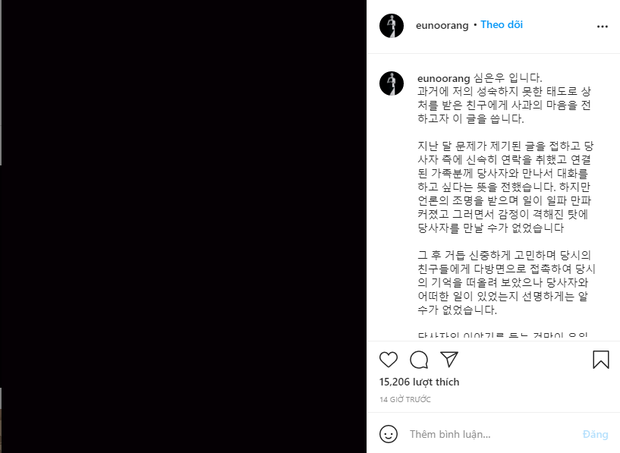Open post timestamp 14 giờ trước

coord(405,399)
